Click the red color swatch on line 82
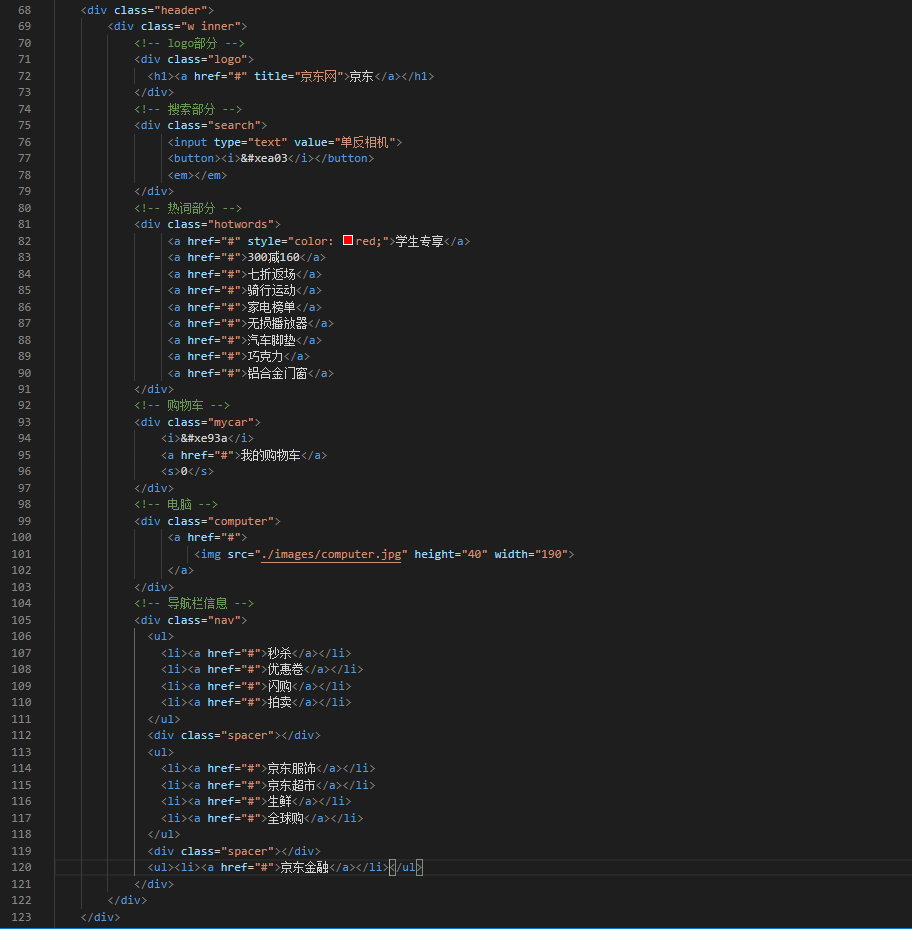Viewport: 912px width, 929px height. (x=348, y=240)
